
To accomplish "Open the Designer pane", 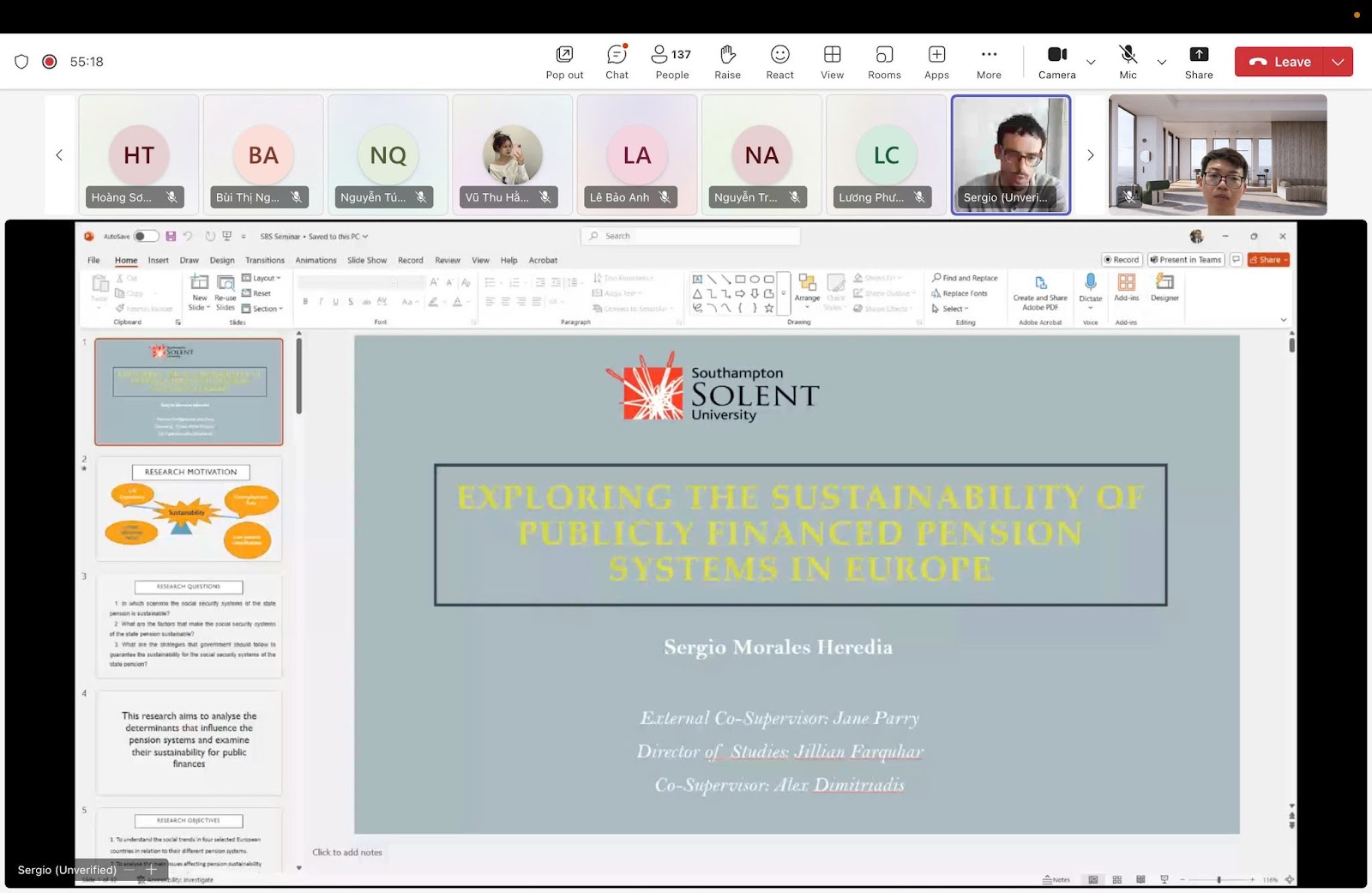I will click(x=1164, y=288).
